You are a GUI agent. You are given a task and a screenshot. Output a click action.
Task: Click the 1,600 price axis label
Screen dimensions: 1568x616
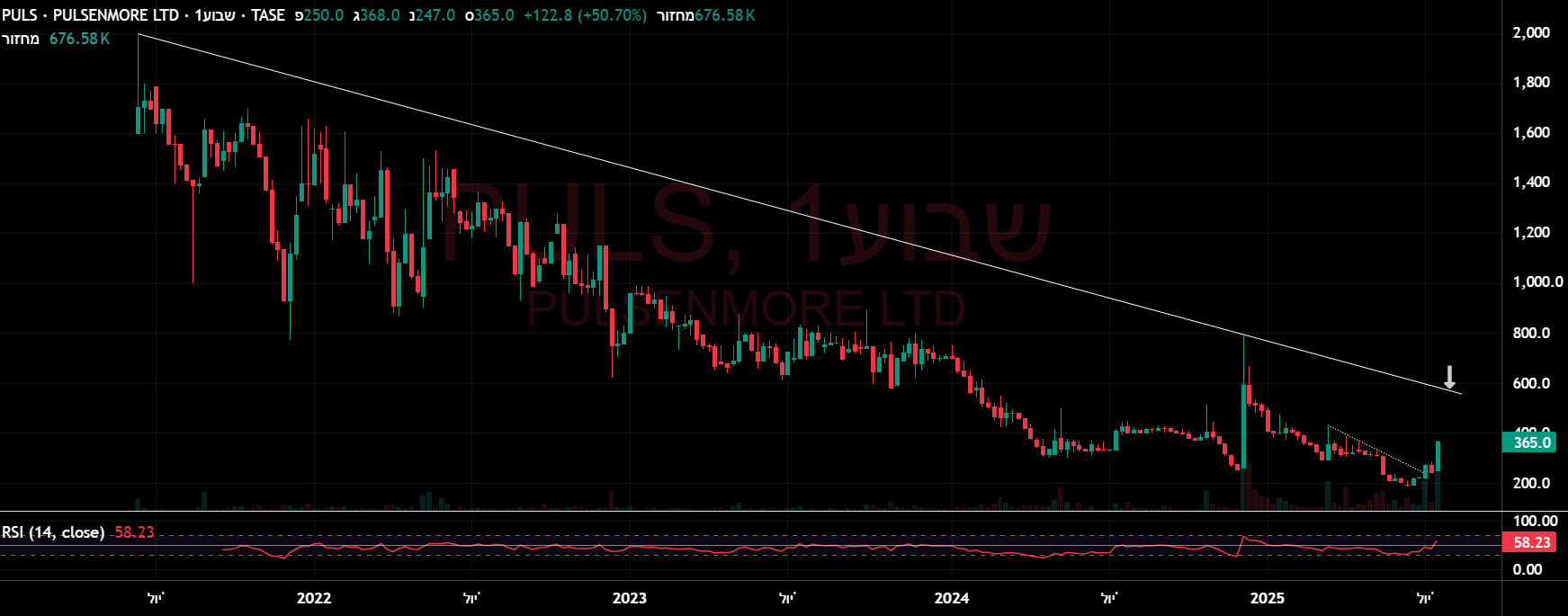click(x=1531, y=132)
